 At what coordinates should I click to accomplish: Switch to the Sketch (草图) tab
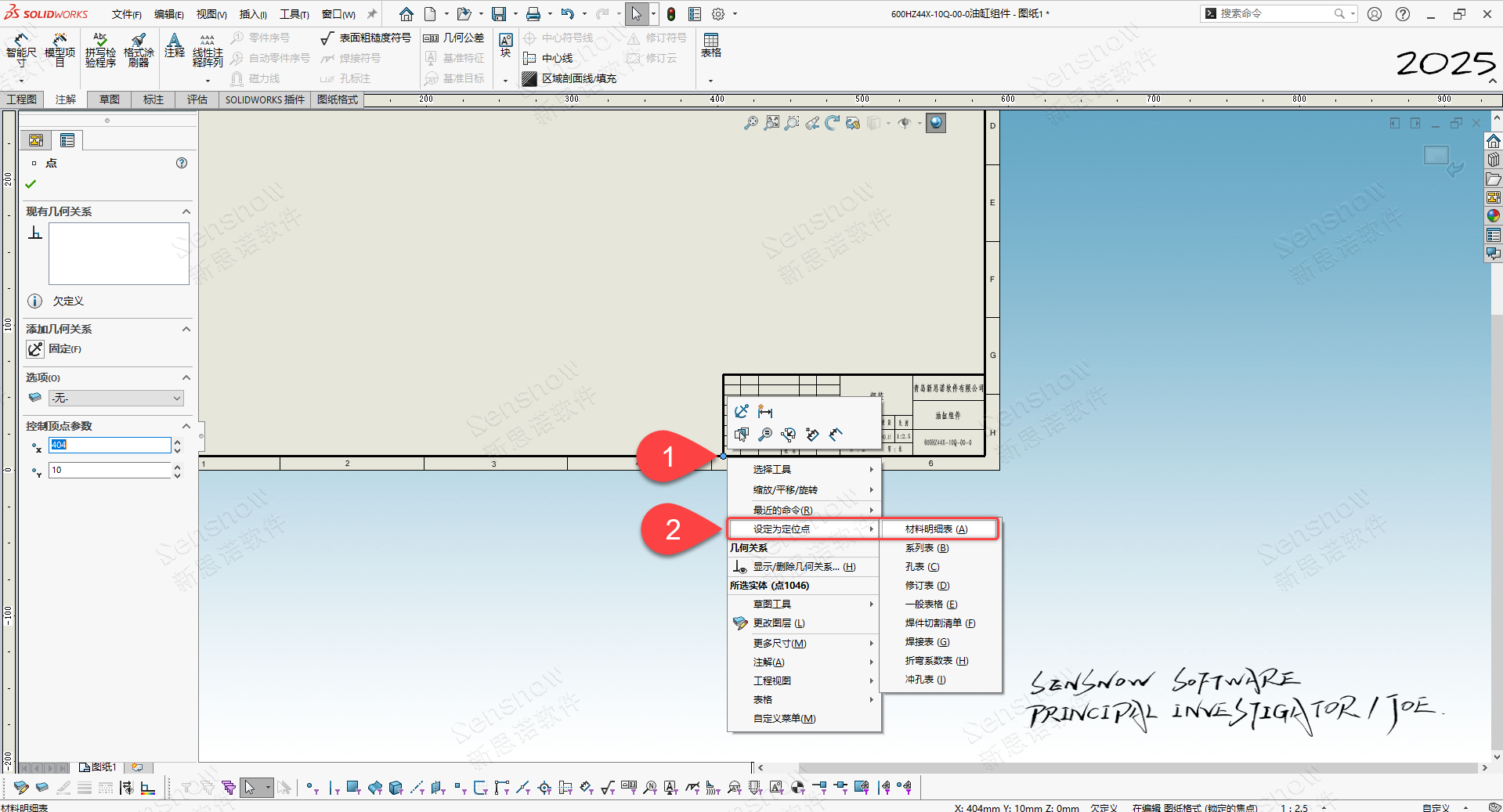(x=110, y=99)
